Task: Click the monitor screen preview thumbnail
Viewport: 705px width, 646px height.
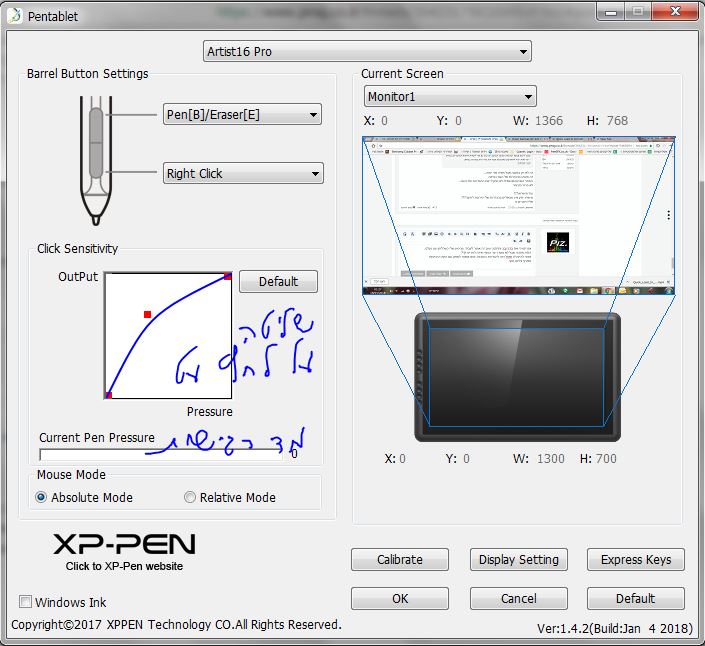Action: click(x=518, y=216)
